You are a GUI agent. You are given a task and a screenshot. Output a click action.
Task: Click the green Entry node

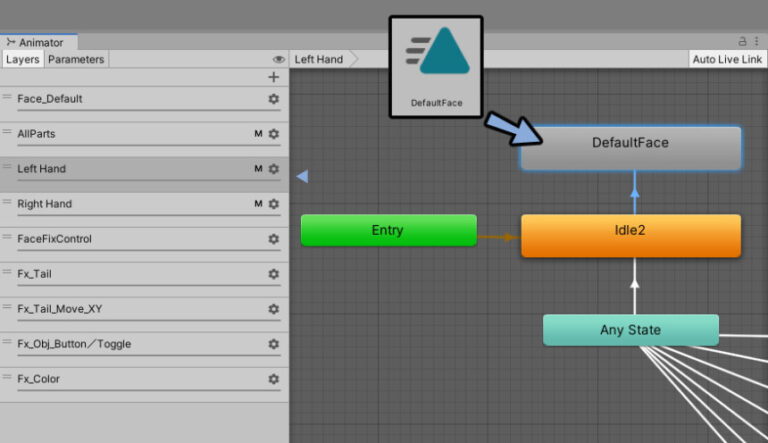click(x=388, y=230)
